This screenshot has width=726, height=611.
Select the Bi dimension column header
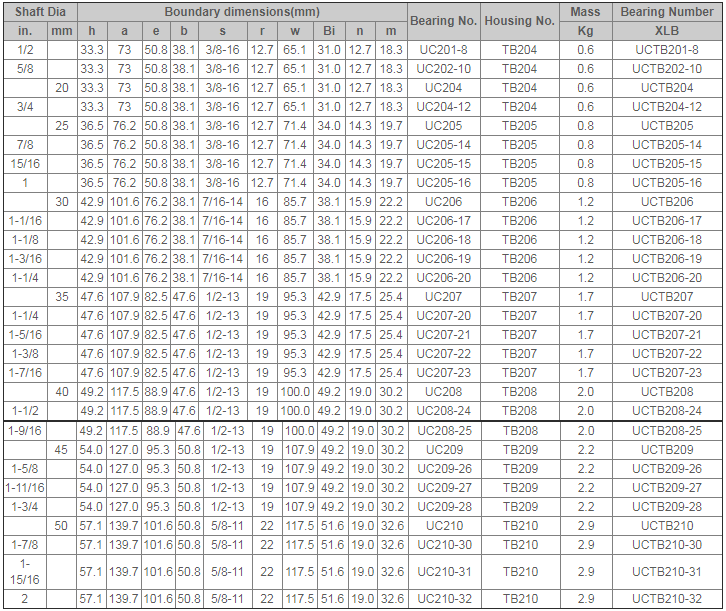329,31
